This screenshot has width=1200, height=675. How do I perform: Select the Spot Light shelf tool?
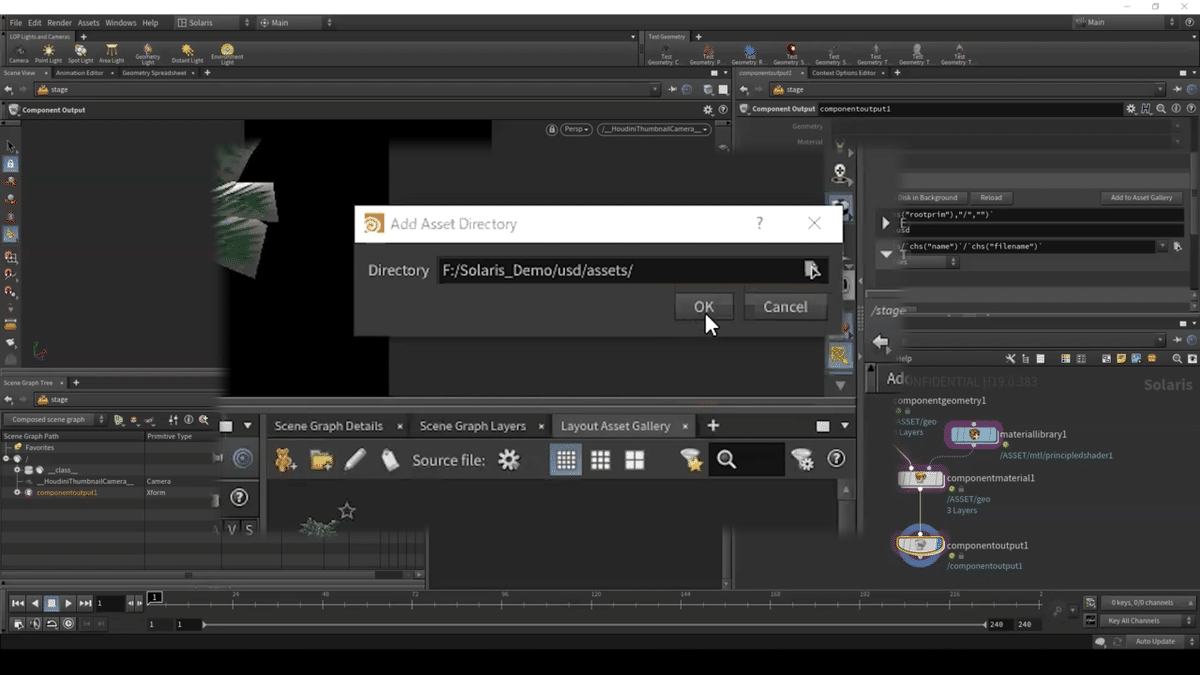point(80,54)
